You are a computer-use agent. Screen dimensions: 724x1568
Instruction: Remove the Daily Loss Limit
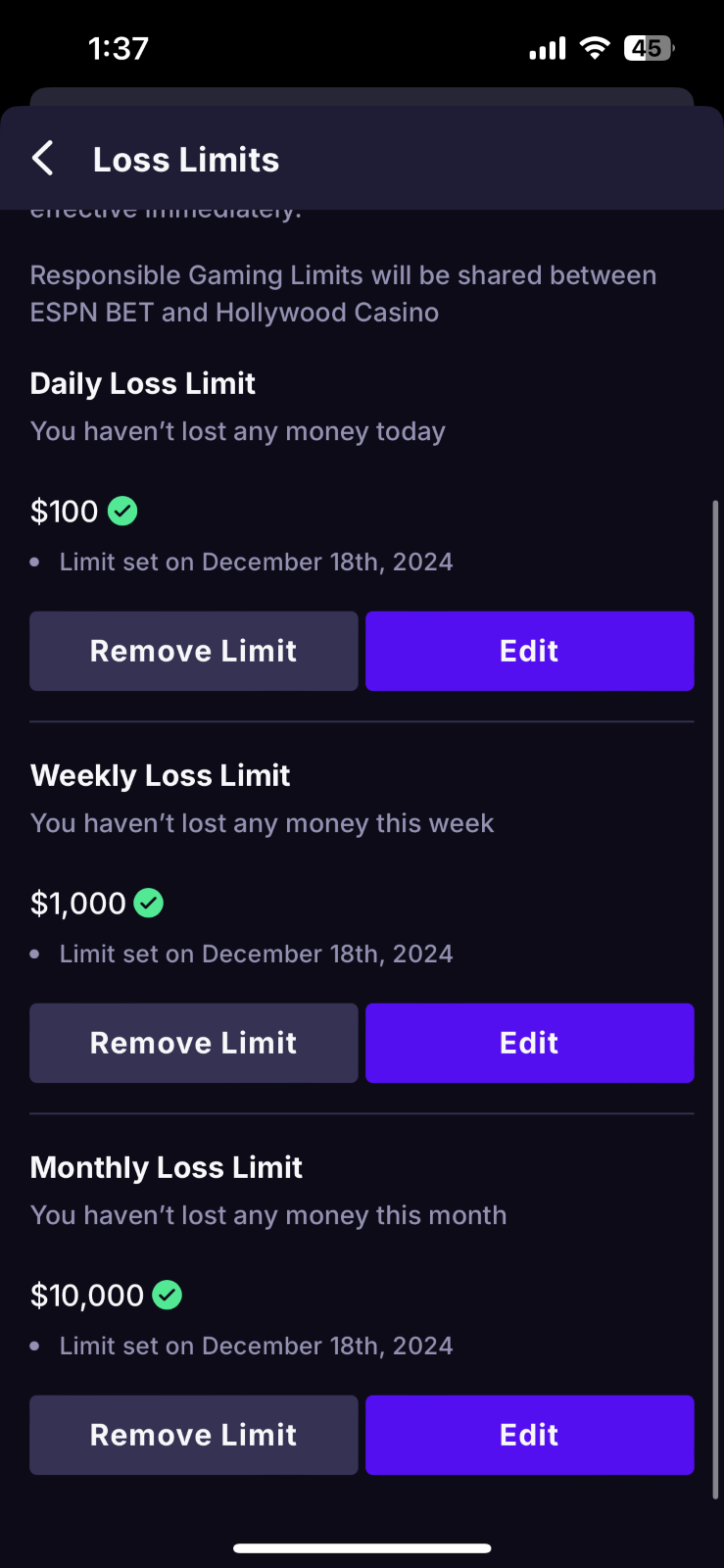[194, 651]
